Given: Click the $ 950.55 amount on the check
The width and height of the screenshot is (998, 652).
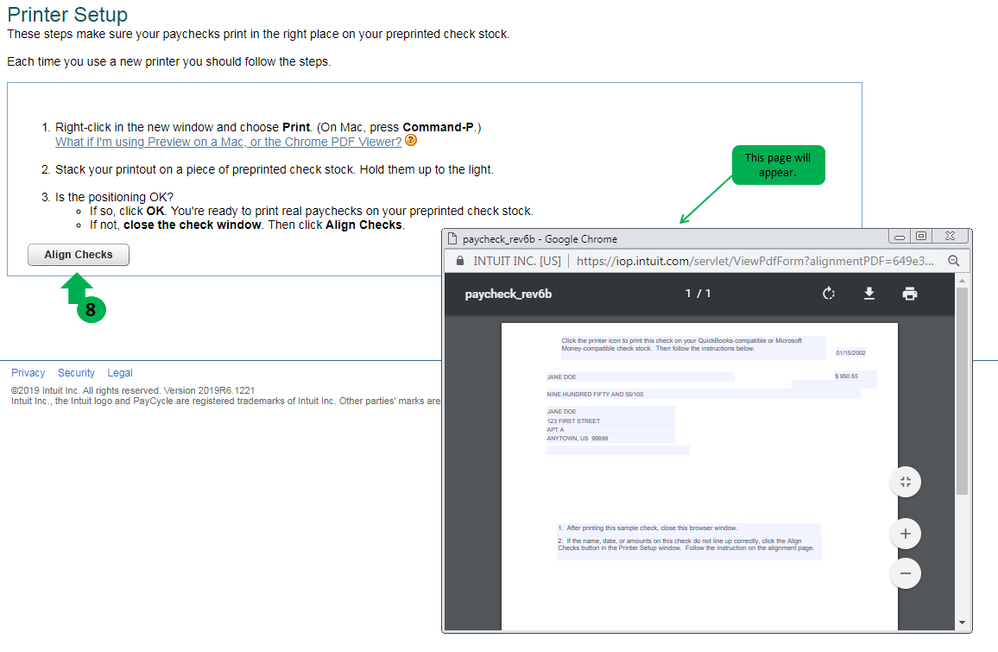Looking at the screenshot, I should tap(847, 376).
